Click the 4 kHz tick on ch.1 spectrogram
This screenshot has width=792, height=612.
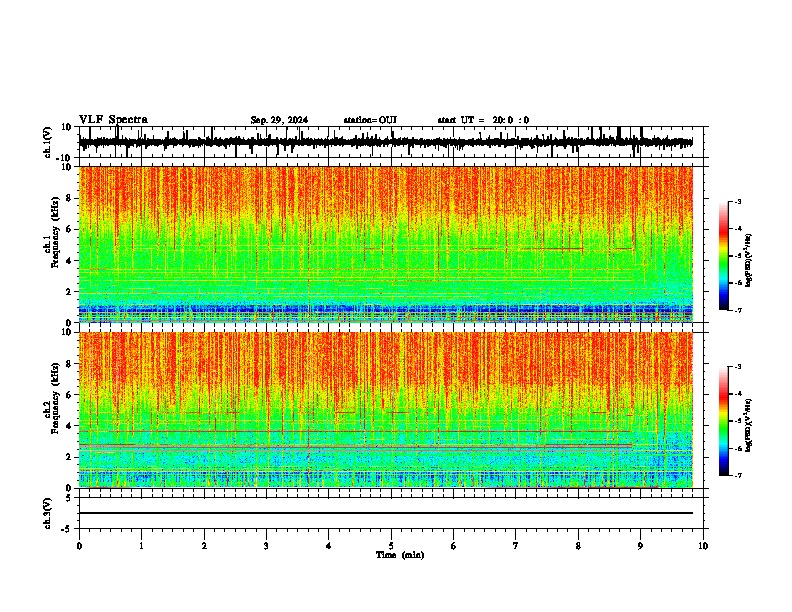point(69,261)
